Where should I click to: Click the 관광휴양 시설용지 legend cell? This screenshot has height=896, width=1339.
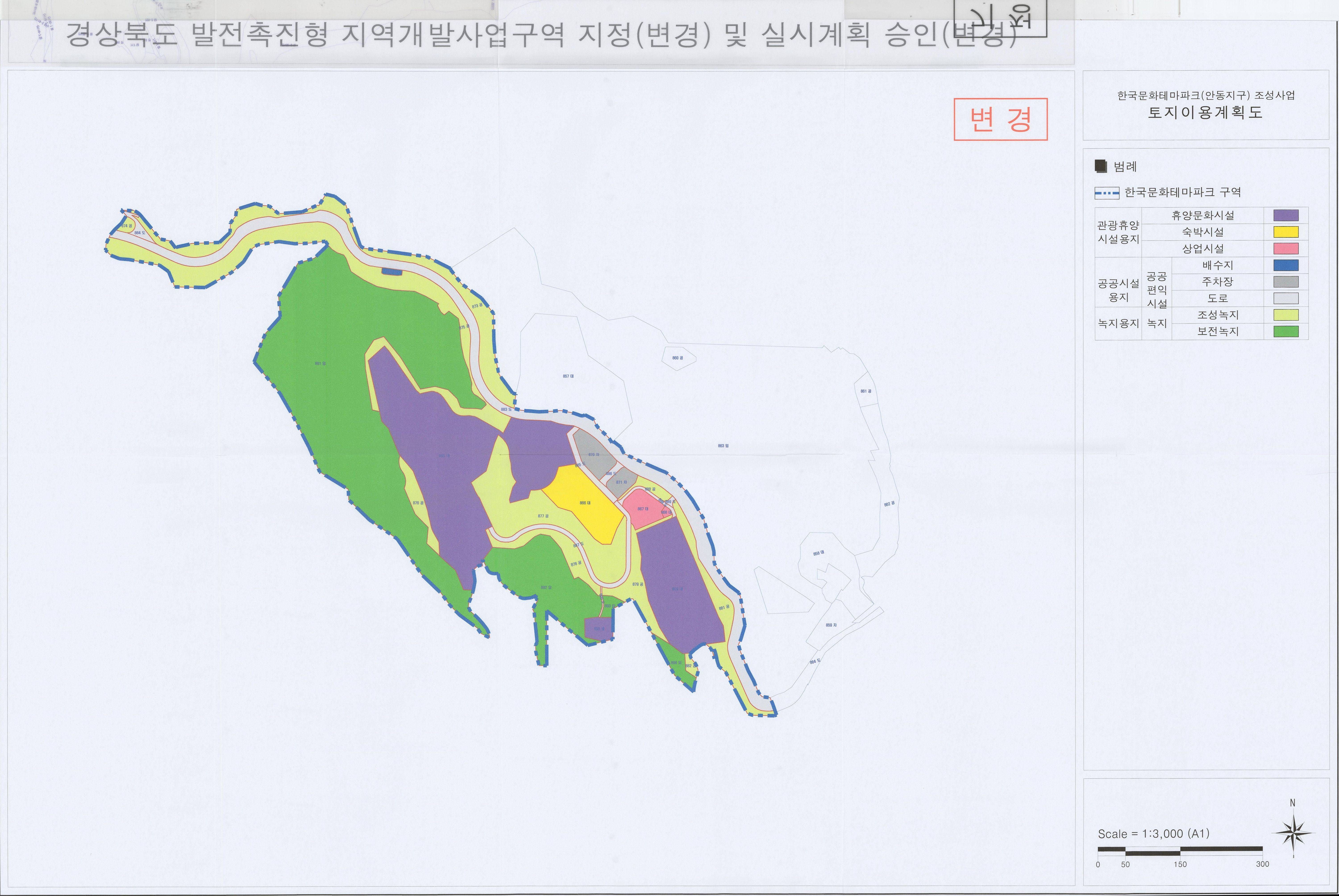[x=1119, y=232]
